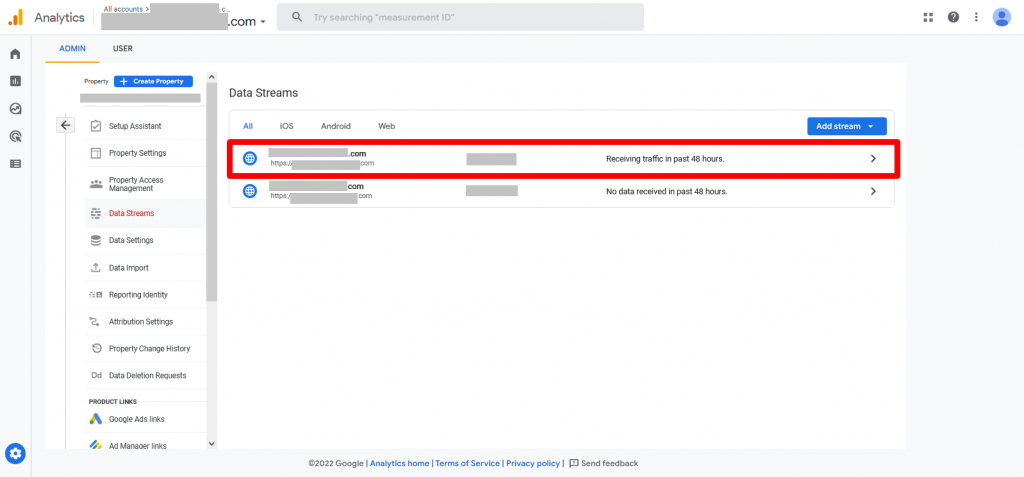Click the search magnifier icon

[296, 18]
